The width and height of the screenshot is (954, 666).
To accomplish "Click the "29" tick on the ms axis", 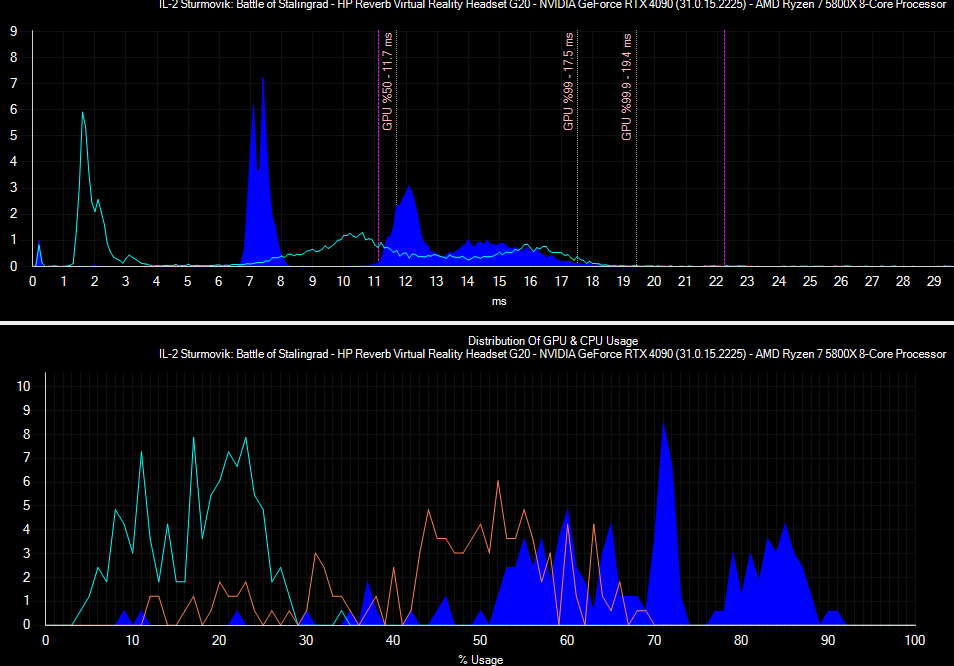I will click(933, 281).
